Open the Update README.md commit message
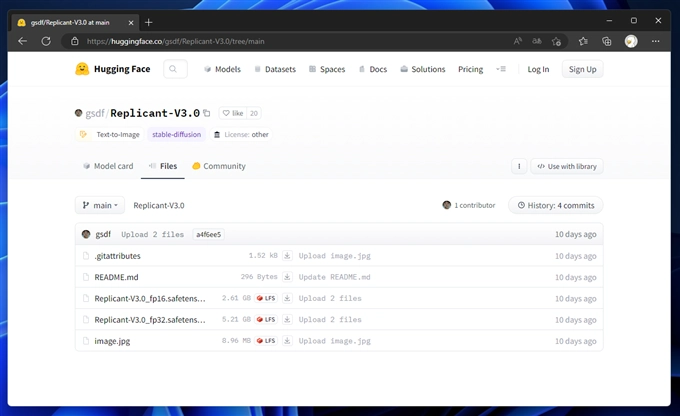The height and width of the screenshot is (416, 680). (x=334, y=277)
